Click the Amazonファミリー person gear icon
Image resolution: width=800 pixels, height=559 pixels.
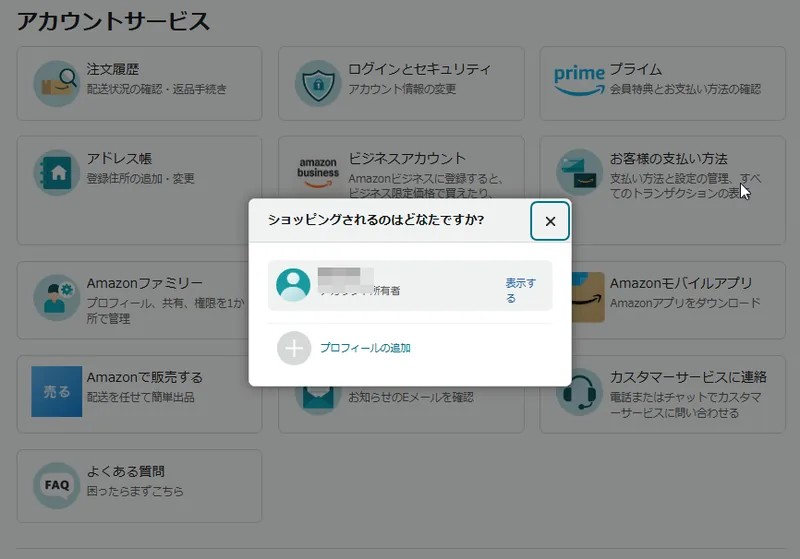(57, 297)
